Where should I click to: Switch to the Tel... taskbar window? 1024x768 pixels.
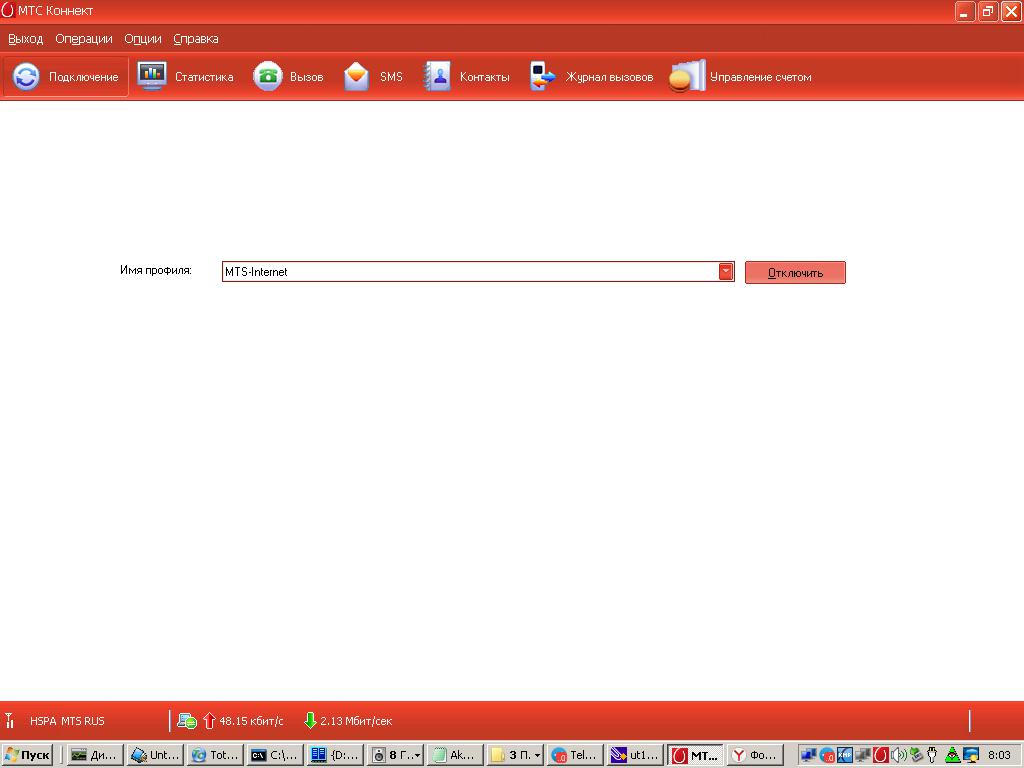(x=575, y=755)
